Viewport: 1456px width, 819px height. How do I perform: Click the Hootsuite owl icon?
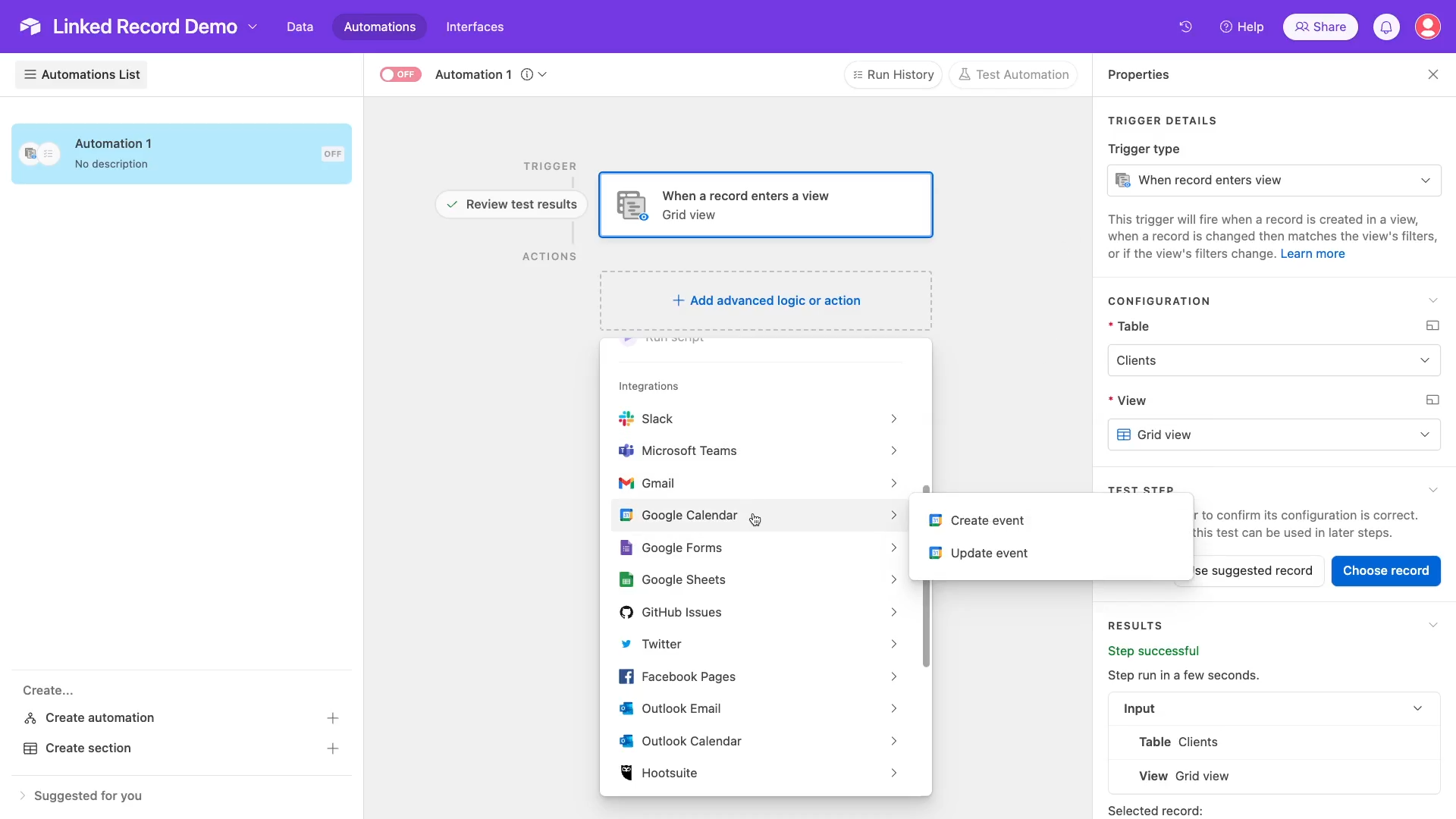tap(626, 773)
